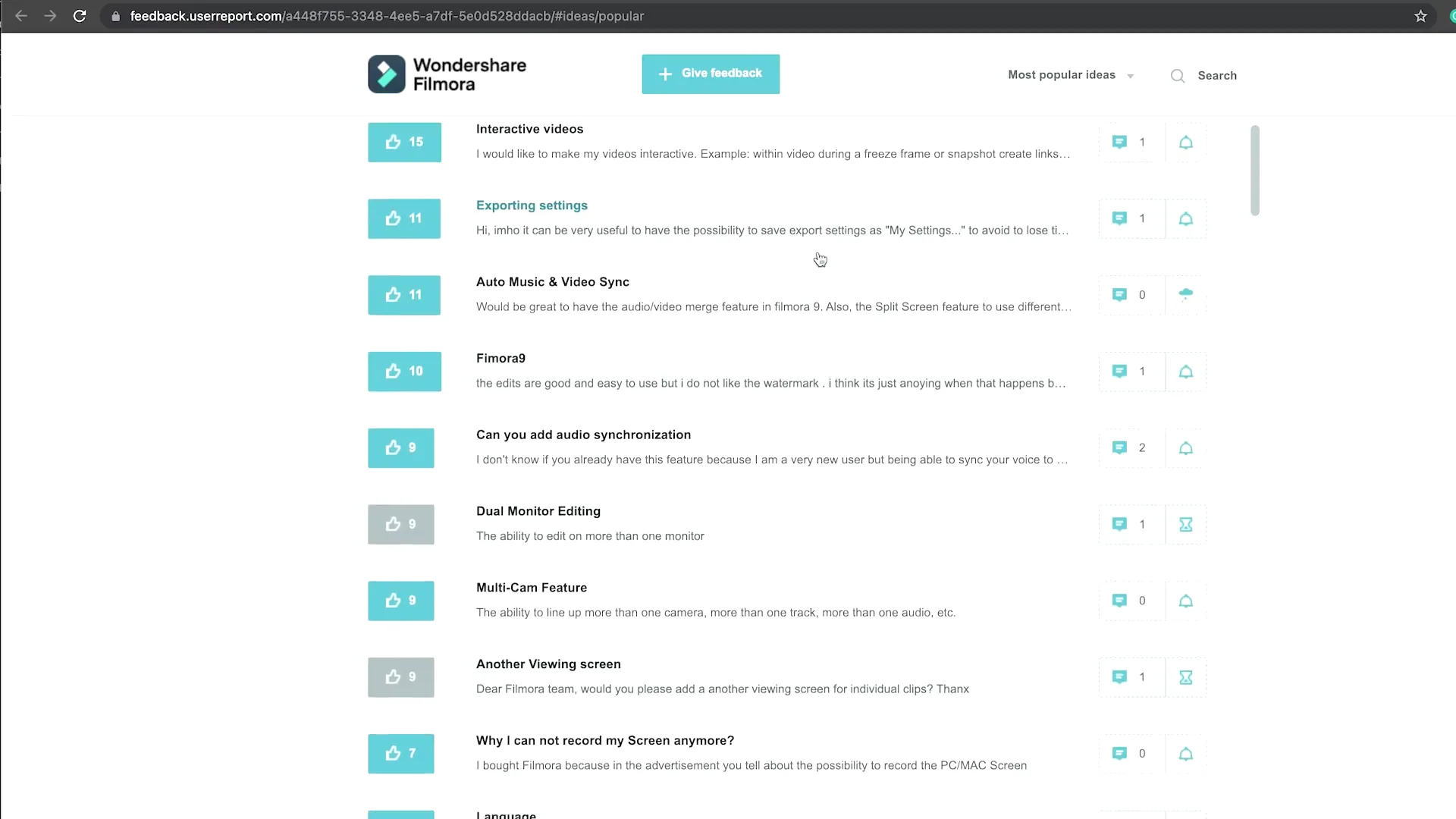
Task: Open the Exporting settings link
Action: 531,204
